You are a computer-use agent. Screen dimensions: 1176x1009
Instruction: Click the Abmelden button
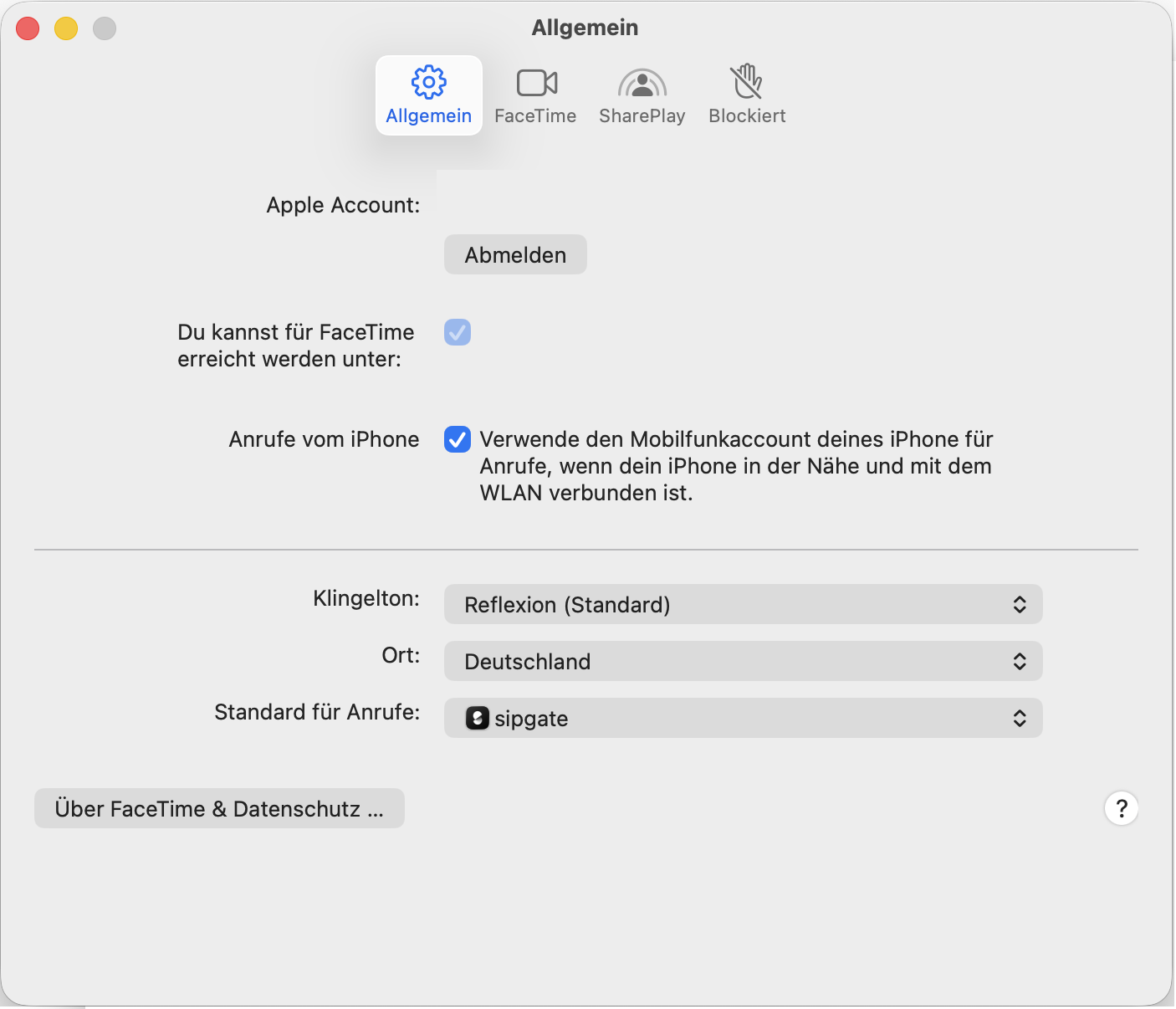(x=514, y=254)
